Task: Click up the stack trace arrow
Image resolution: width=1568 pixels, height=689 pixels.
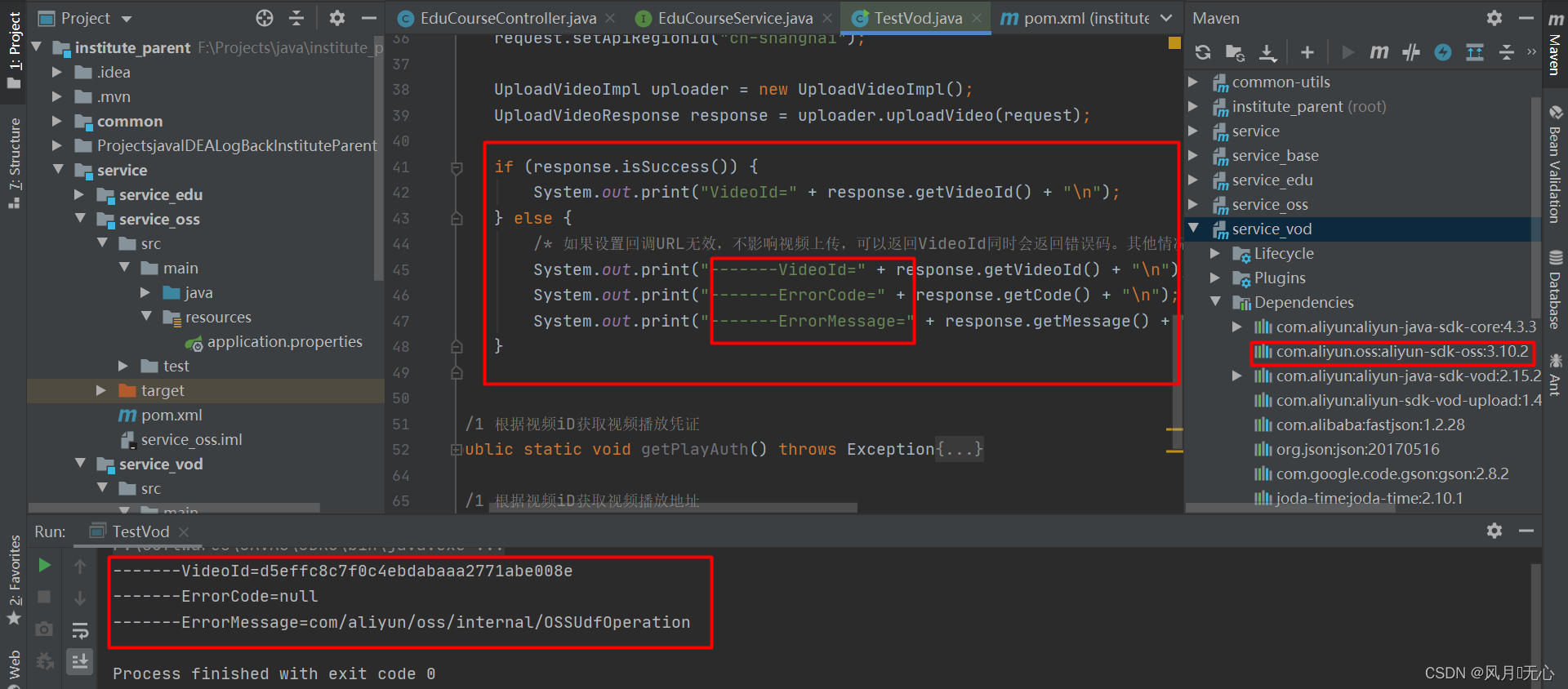Action: coord(80,565)
